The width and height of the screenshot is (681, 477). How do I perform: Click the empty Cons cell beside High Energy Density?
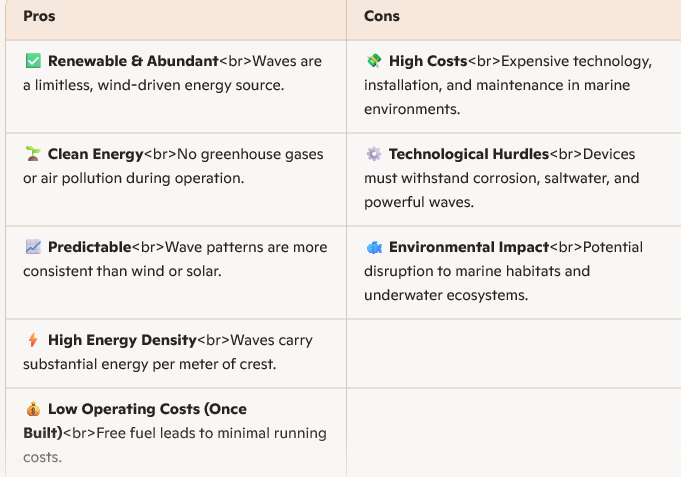(x=513, y=353)
